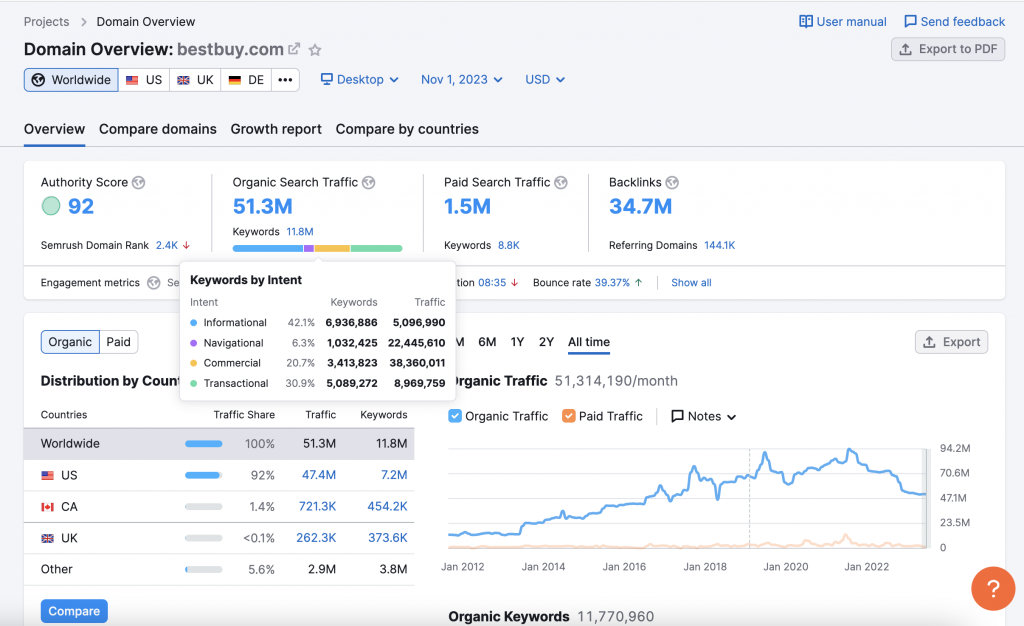Click Show all engagement metrics link

pos(691,283)
